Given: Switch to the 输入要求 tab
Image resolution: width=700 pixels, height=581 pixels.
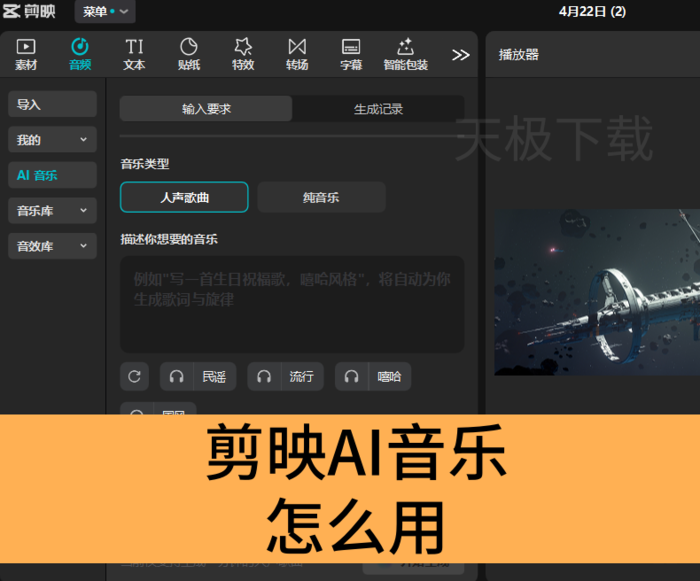Looking at the screenshot, I should 206,109.
